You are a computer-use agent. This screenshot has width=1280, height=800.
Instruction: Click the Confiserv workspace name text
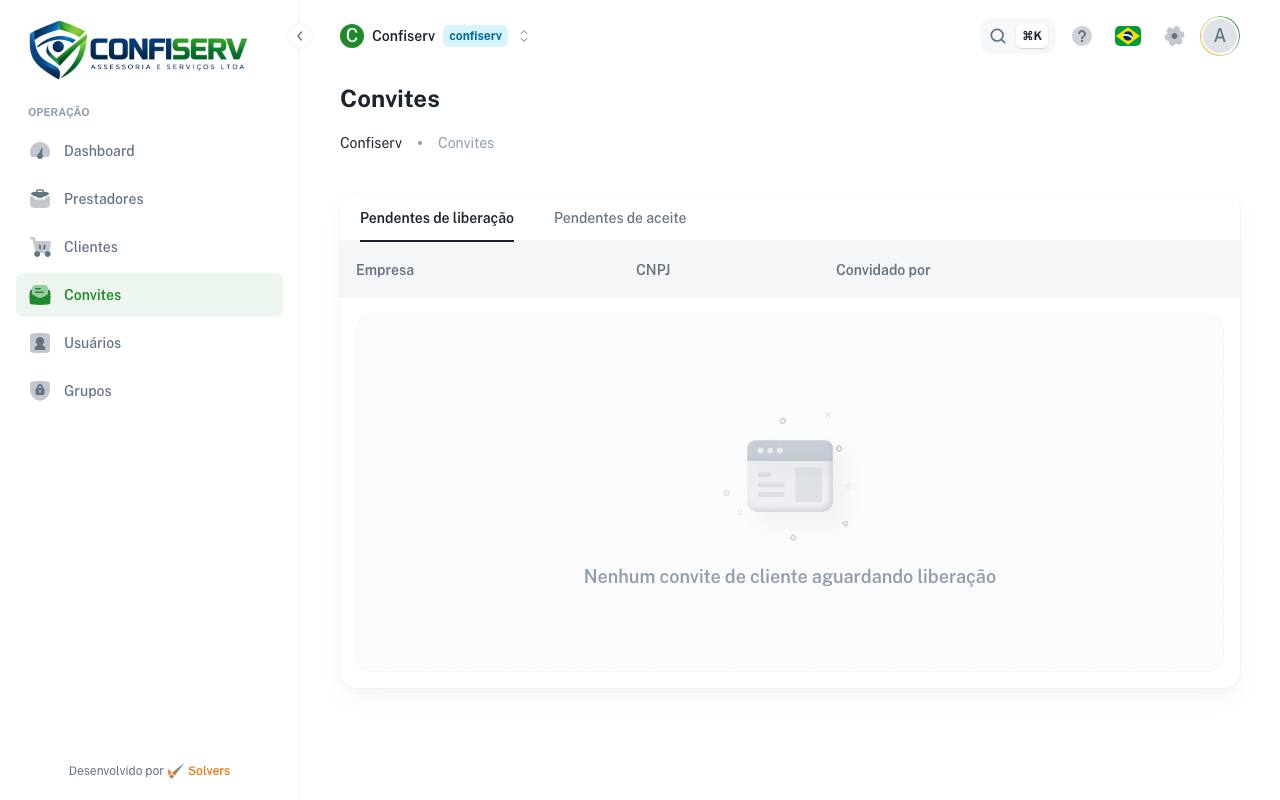pos(403,36)
